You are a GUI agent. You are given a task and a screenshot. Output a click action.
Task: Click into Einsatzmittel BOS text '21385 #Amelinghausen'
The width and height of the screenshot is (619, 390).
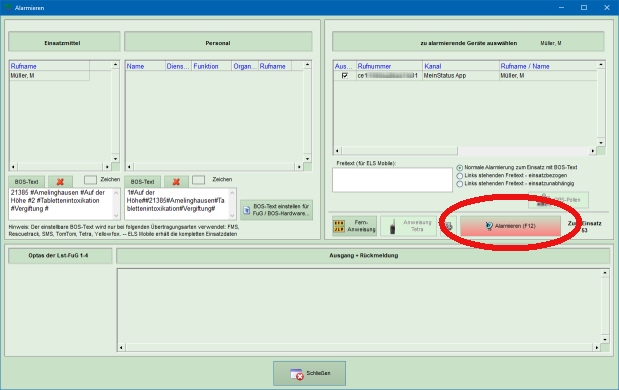(x=61, y=204)
